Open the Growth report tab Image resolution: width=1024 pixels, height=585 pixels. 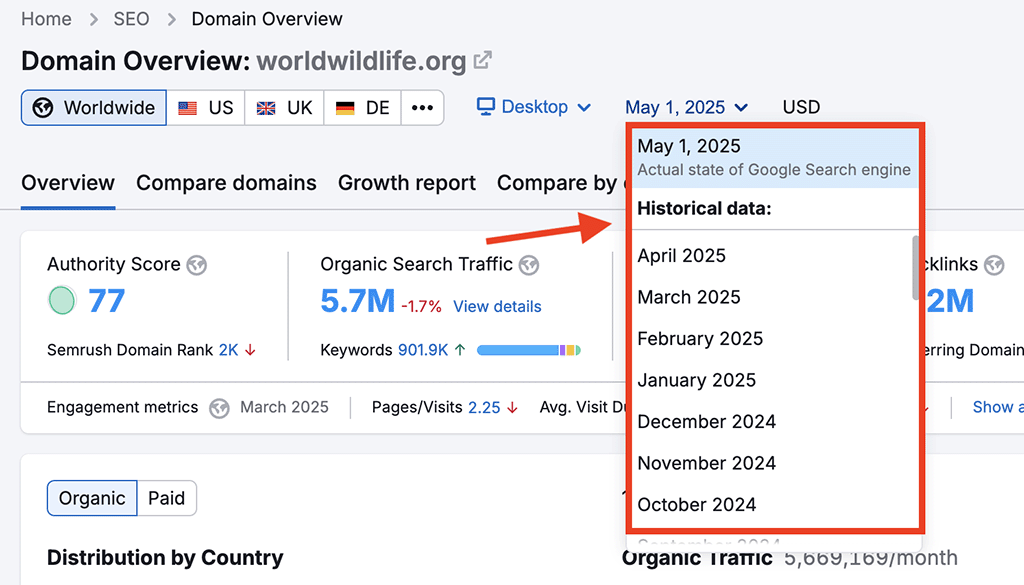pos(407,183)
